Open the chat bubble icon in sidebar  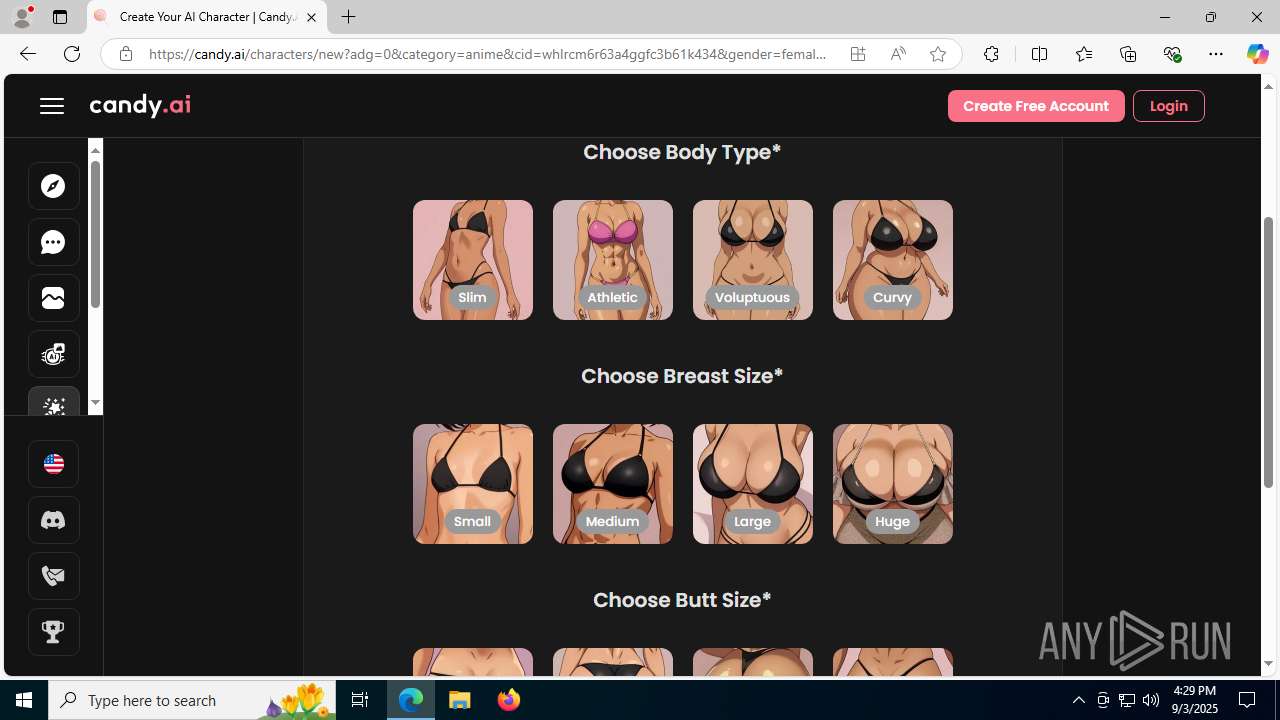(54, 242)
